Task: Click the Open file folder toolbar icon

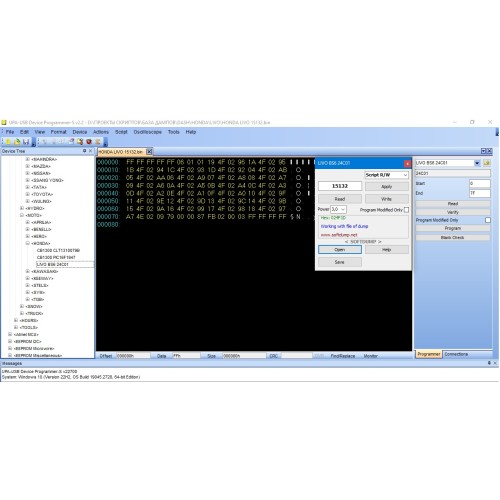Action: point(17,142)
